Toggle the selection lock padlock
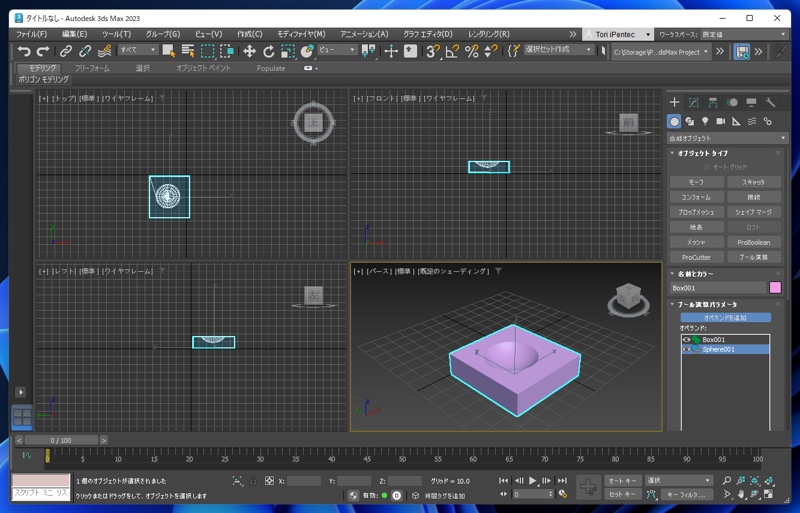 253,481
